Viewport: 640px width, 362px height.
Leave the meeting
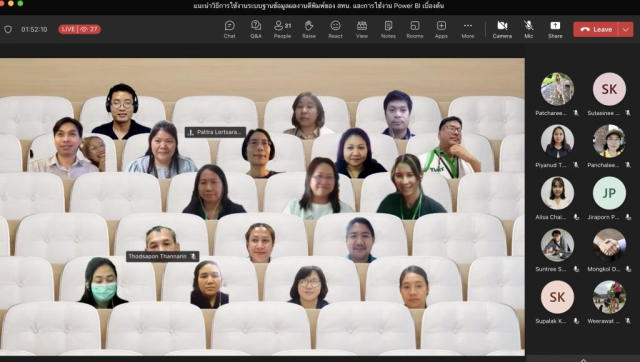point(596,29)
